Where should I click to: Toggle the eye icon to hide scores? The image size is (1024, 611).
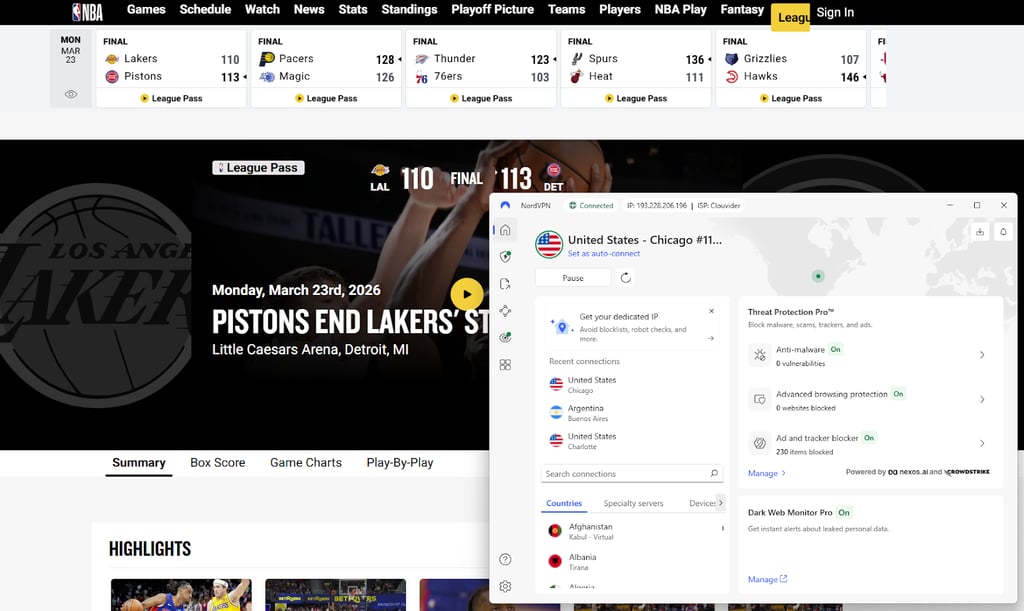(x=71, y=94)
